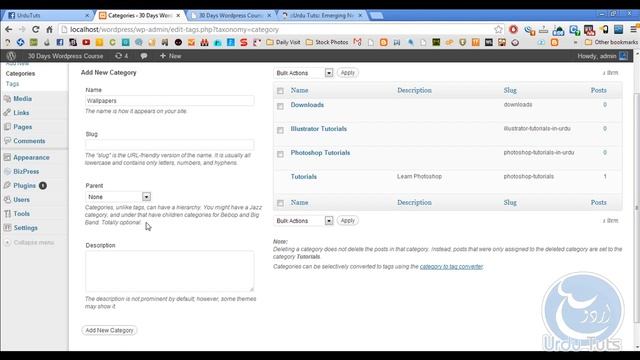Screen dimensions: 640x360
Task: Reload the page with the refresh icon
Action: click(36, 29)
